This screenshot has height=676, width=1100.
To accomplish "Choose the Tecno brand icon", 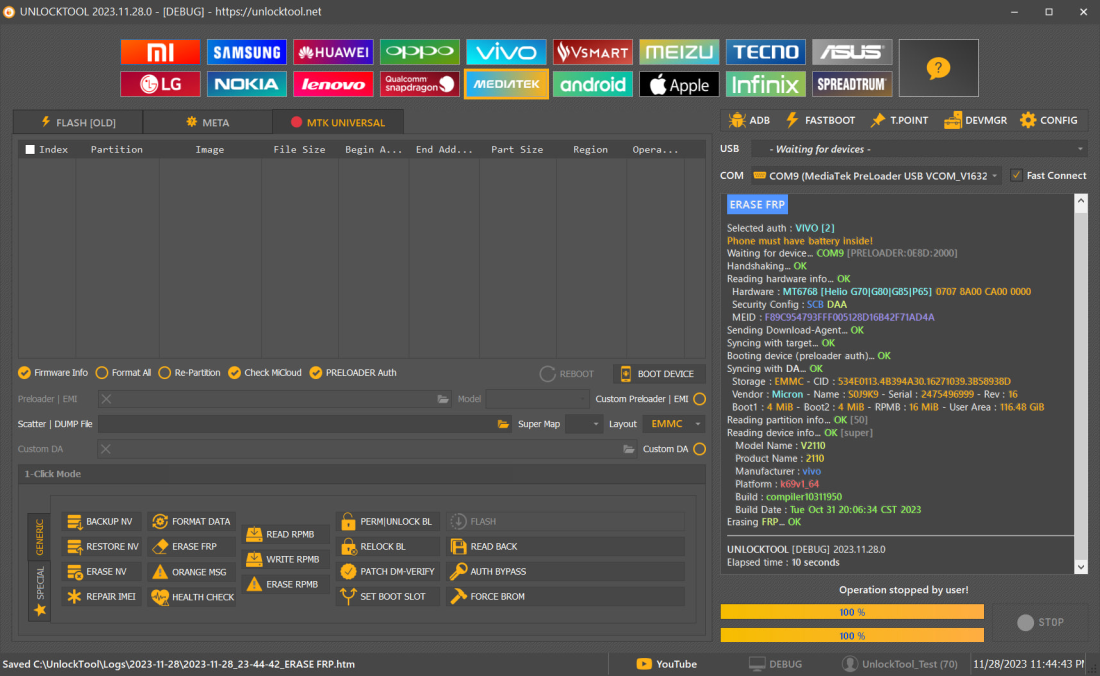I will click(765, 52).
